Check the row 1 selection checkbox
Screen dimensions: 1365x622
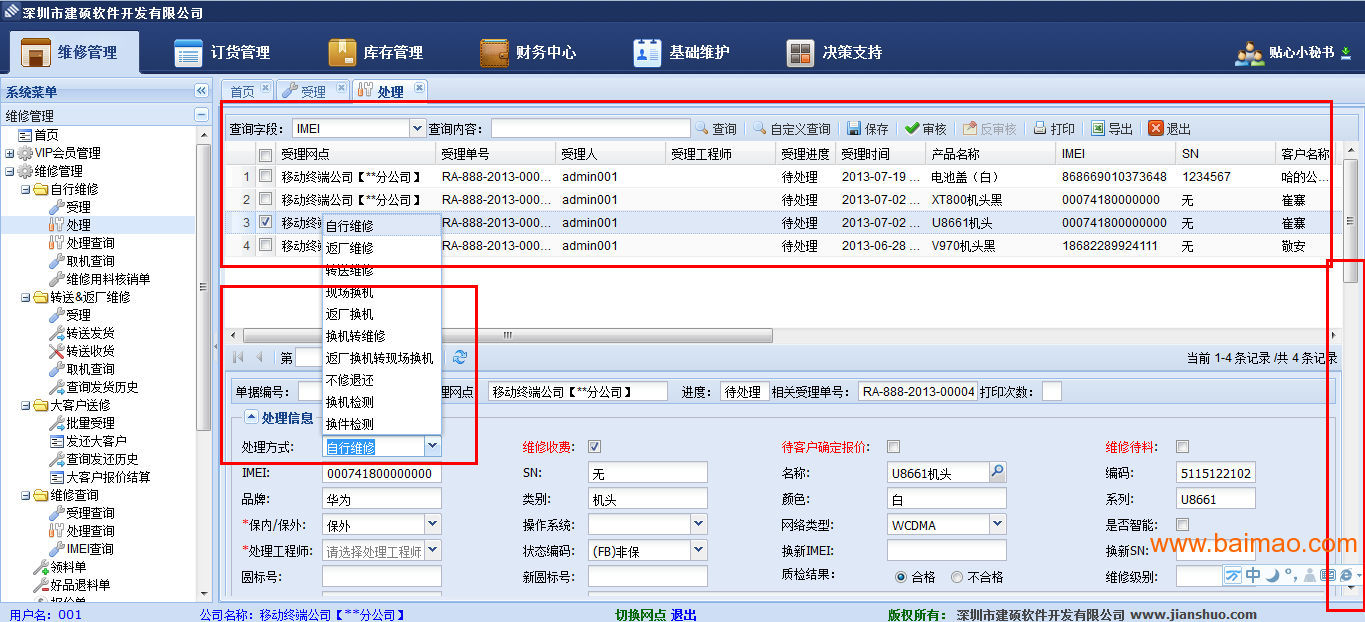click(x=265, y=176)
